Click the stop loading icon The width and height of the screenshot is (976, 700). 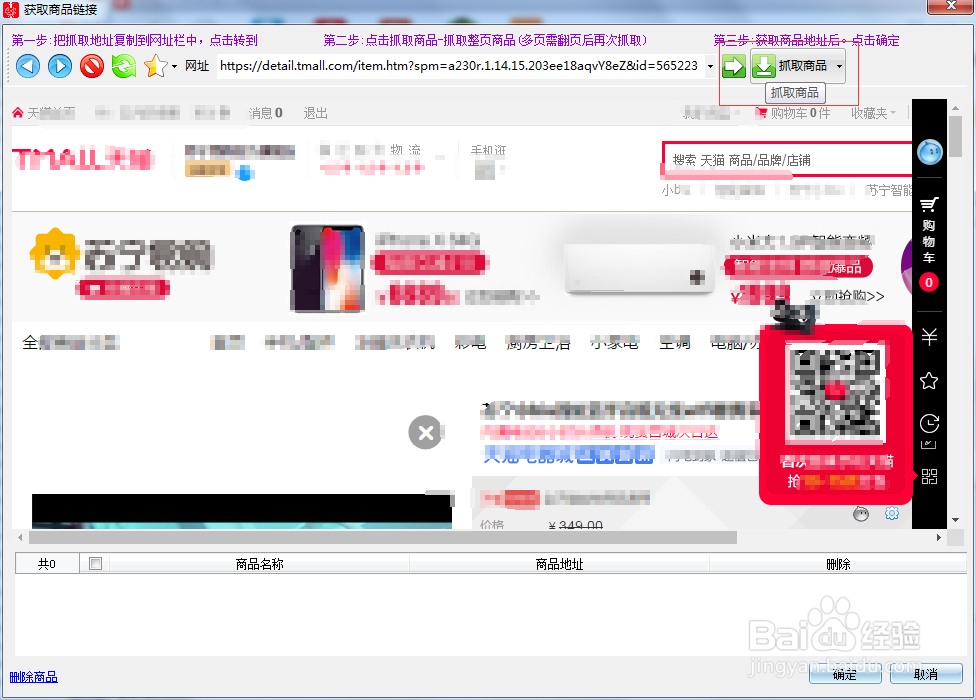pos(91,66)
